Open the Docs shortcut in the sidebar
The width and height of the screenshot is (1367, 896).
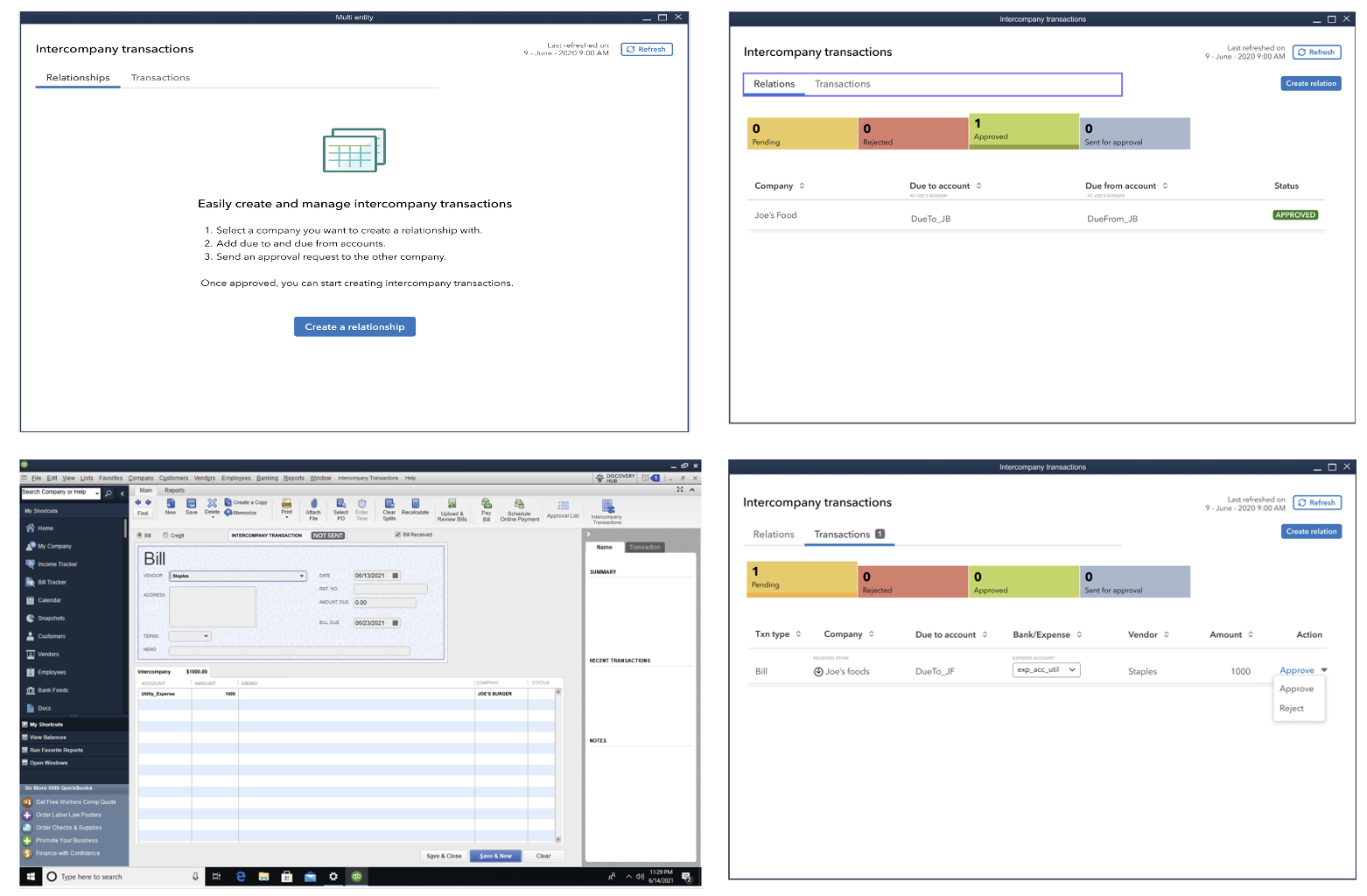[x=39, y=708]
